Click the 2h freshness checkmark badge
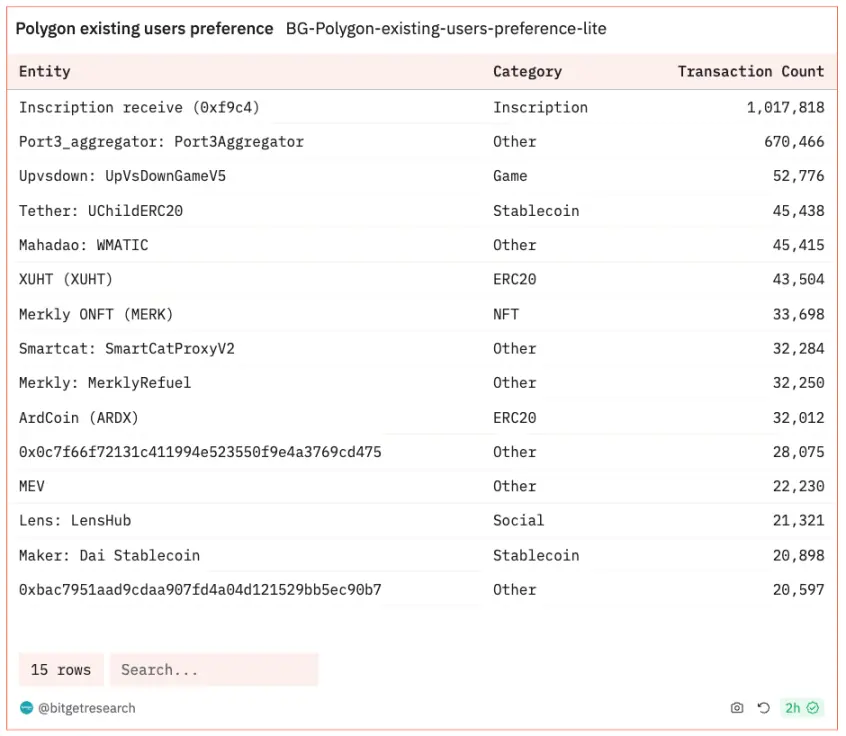The width and height of the screenshot is (846, 736). (x=801, y=708)
